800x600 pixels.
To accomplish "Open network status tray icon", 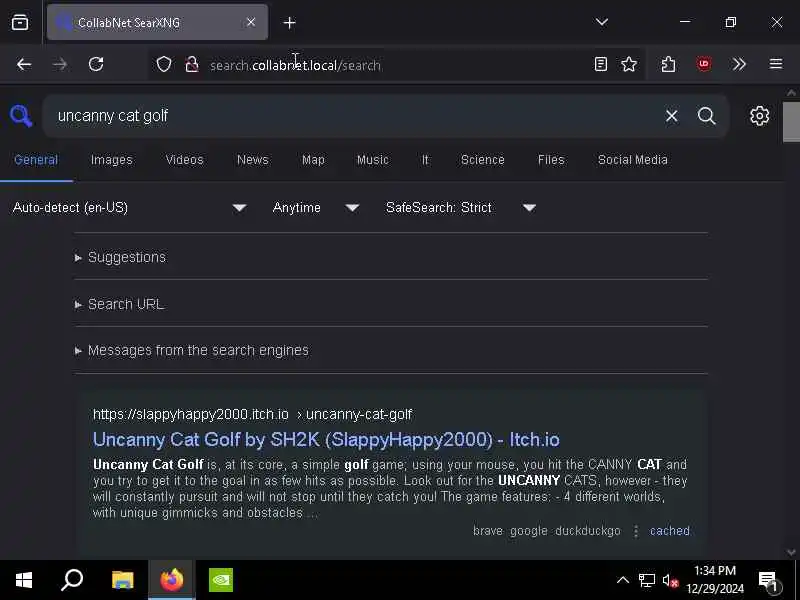I will click(646, 580).
